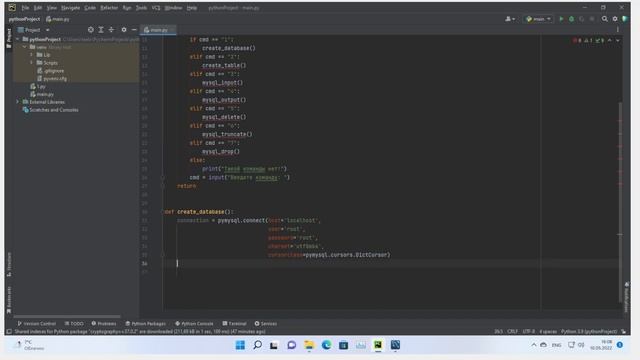Image resolution: width=640 pixels, height=360 pixels.
Task: Open the main run configuration dropdown
Action: [539, 19]
